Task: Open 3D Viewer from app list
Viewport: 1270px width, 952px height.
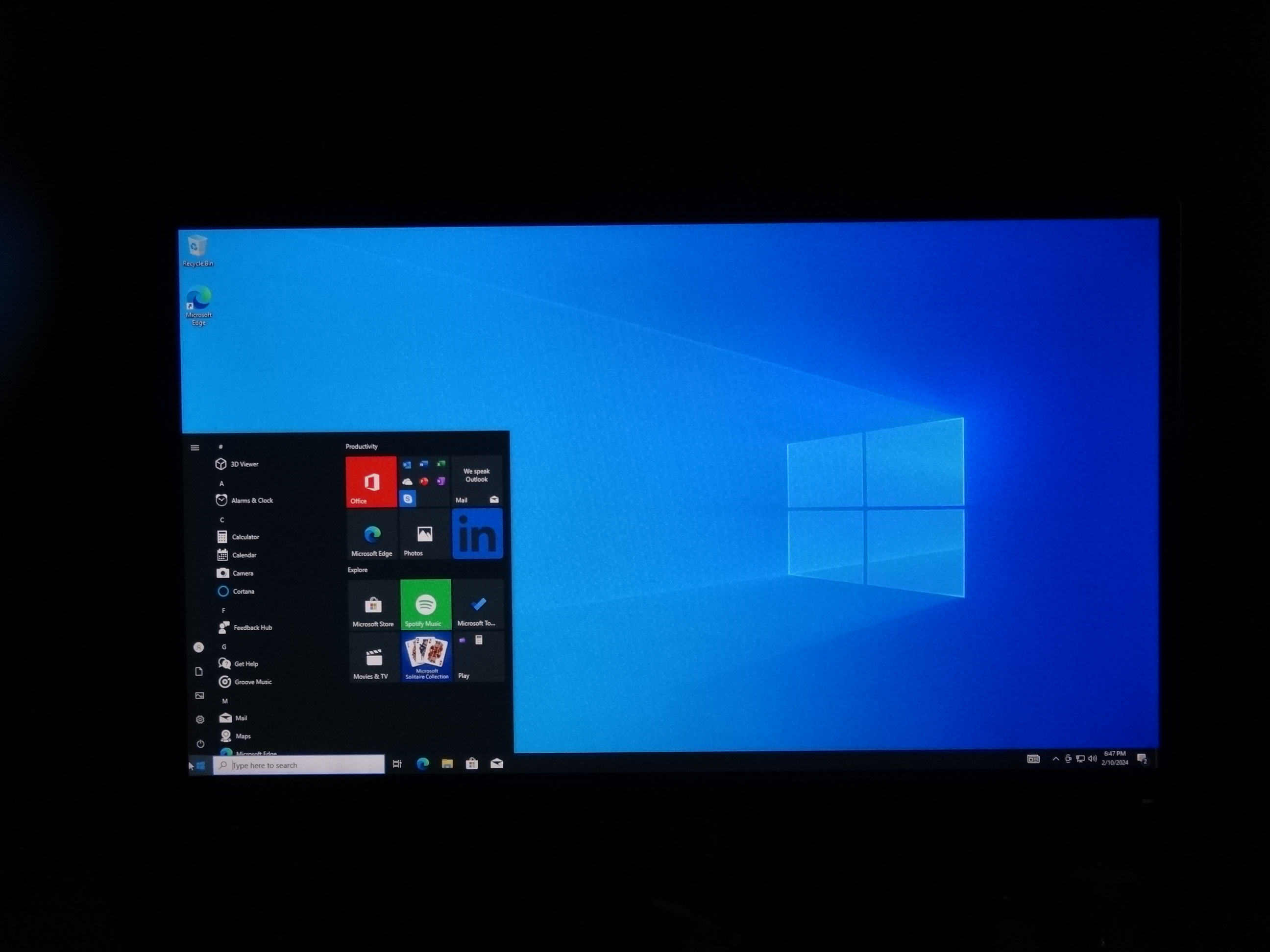Action: pos(237,464)
